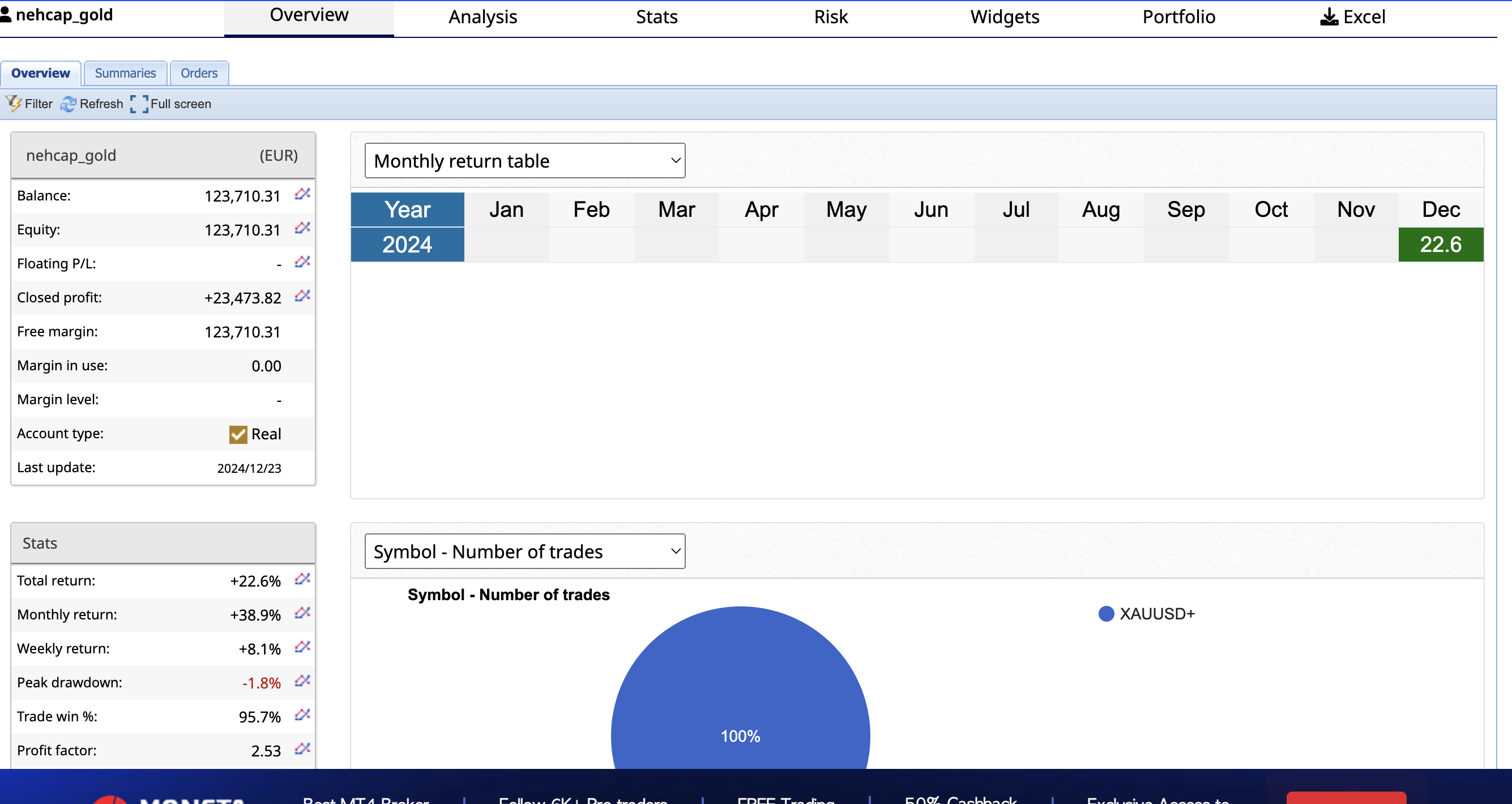Click chart icon beside Floating P/L

click(x=302, y=262)
